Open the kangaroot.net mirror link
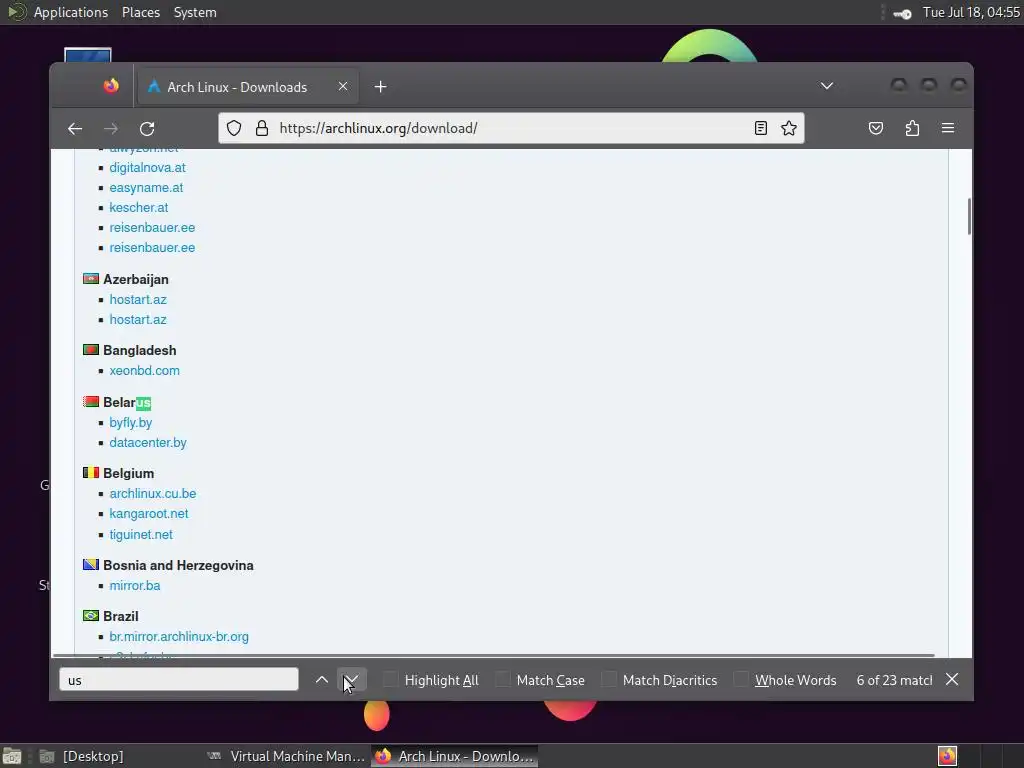This screenshot has width=1024, height=768. (149, 514)
